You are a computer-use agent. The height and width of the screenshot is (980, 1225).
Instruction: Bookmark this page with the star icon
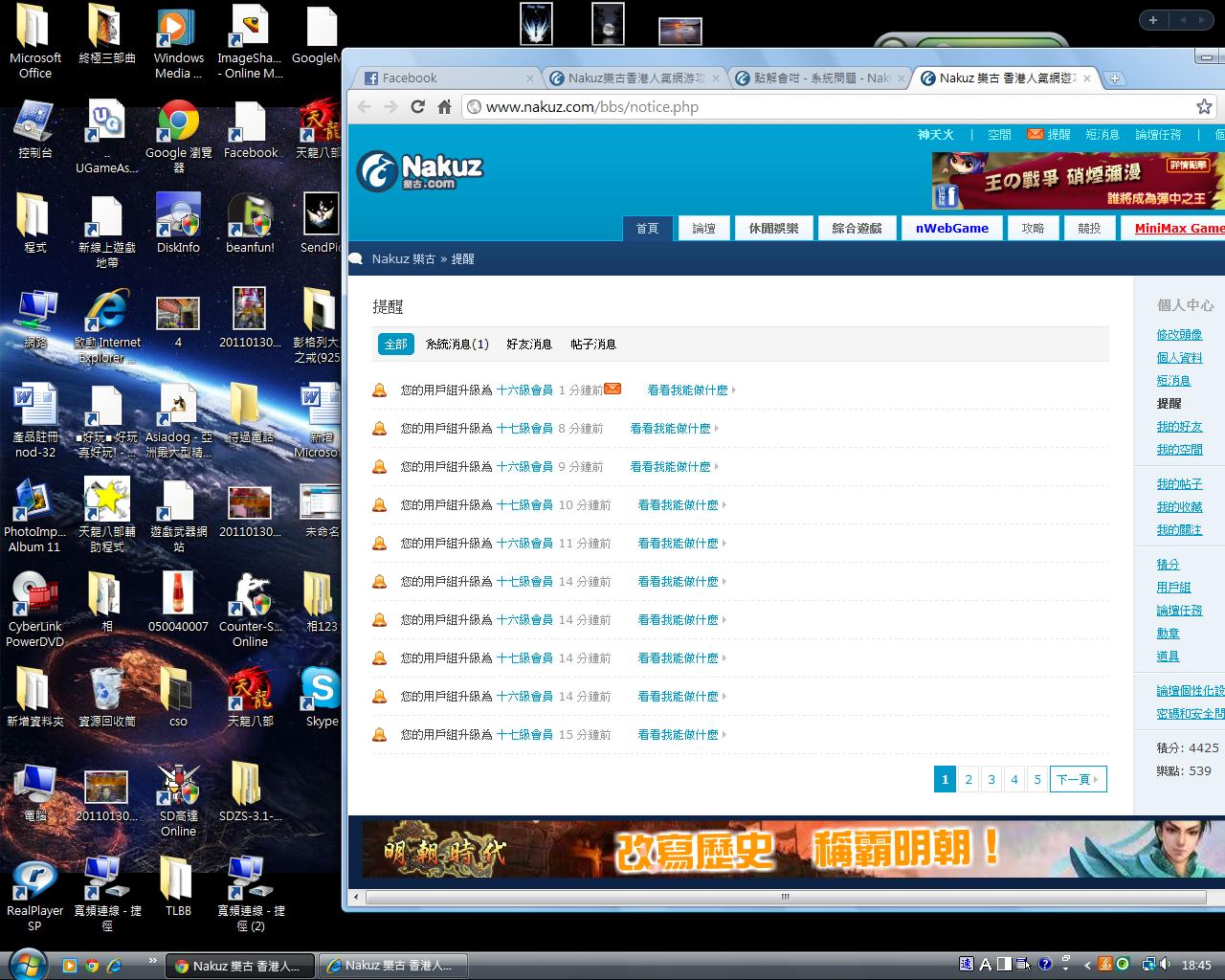coord(1204,106)
